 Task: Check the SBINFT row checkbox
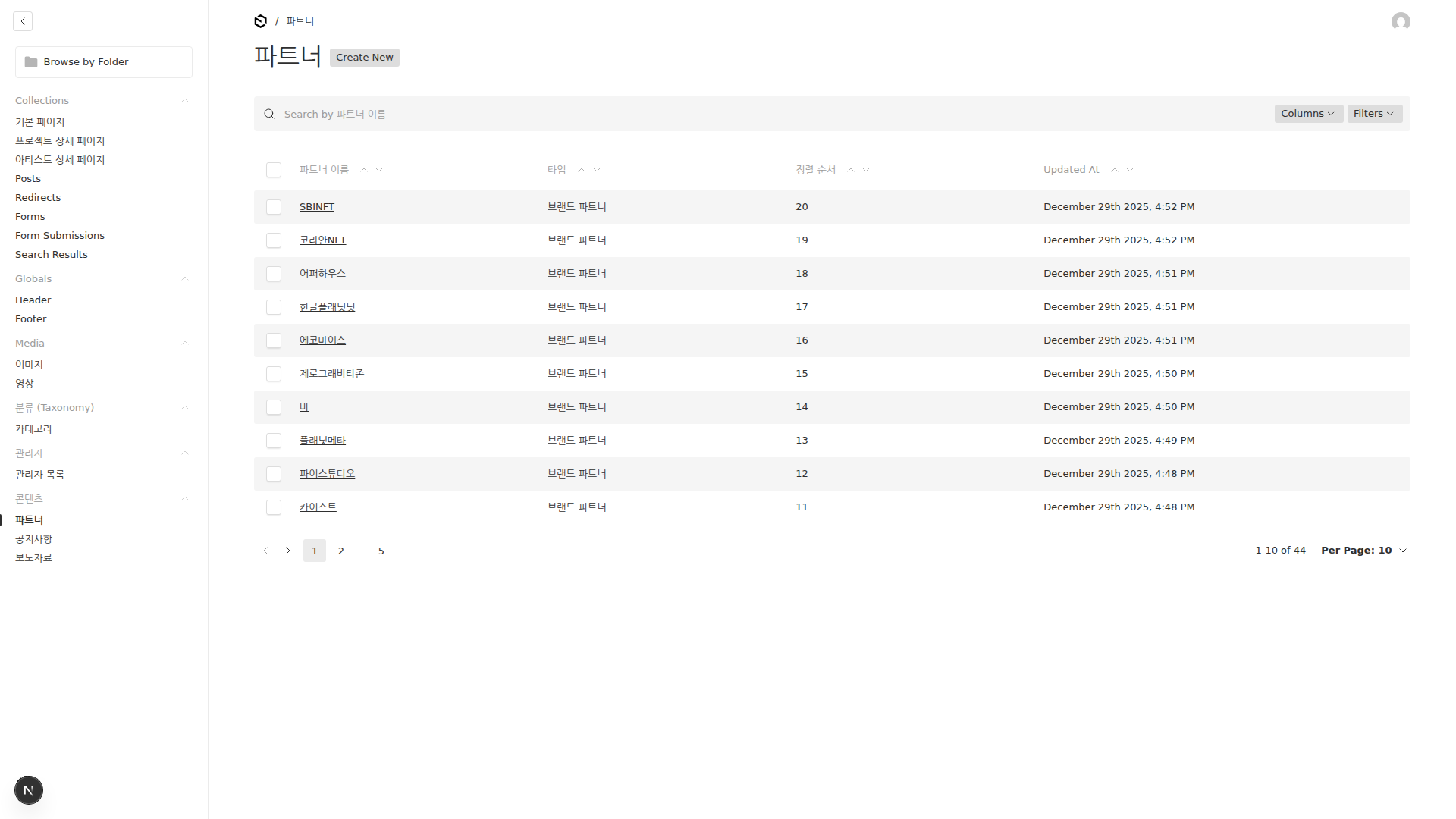(x=274, y=207)
